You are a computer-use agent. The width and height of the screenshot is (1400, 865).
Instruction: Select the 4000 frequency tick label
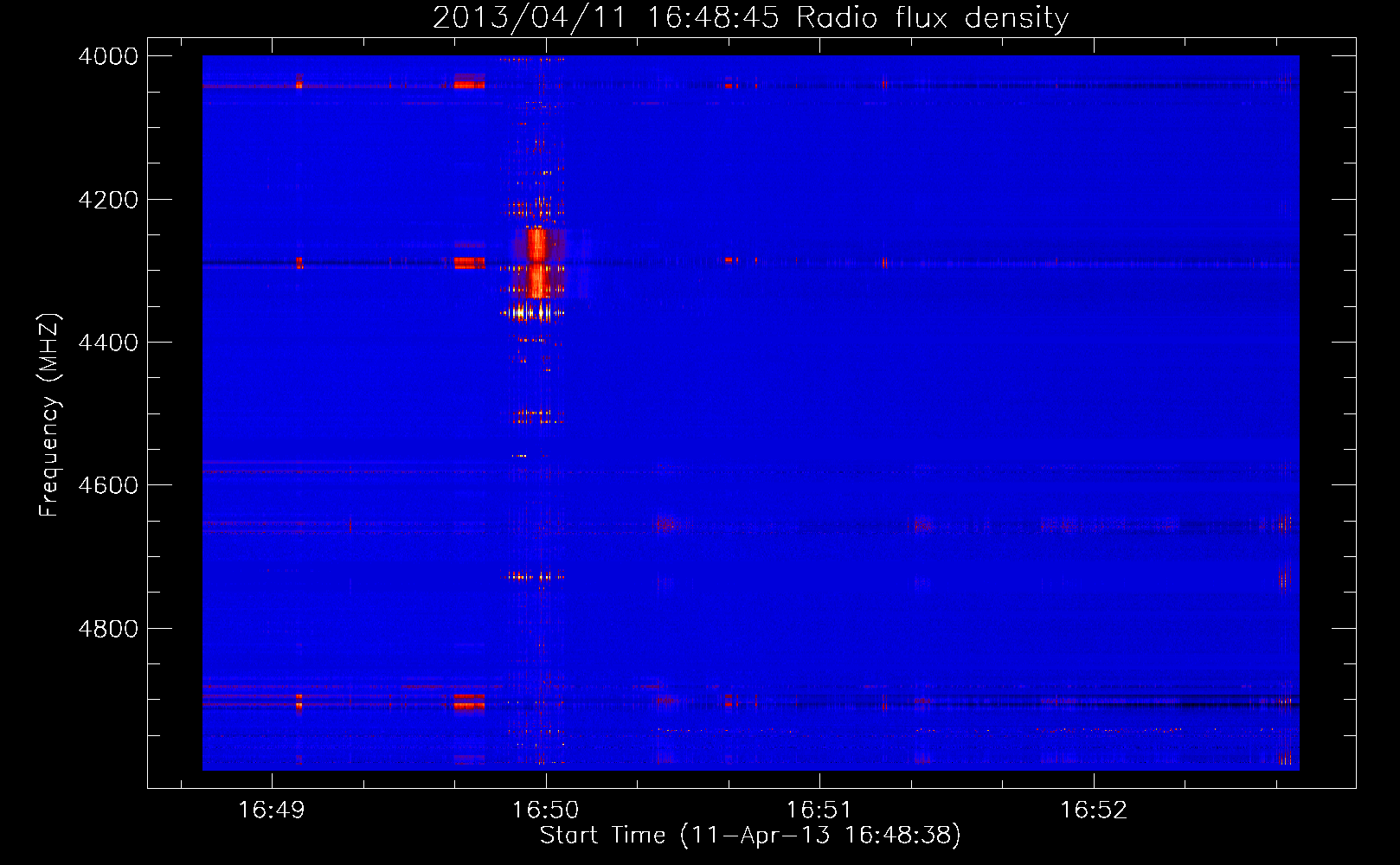pos(108,56)
